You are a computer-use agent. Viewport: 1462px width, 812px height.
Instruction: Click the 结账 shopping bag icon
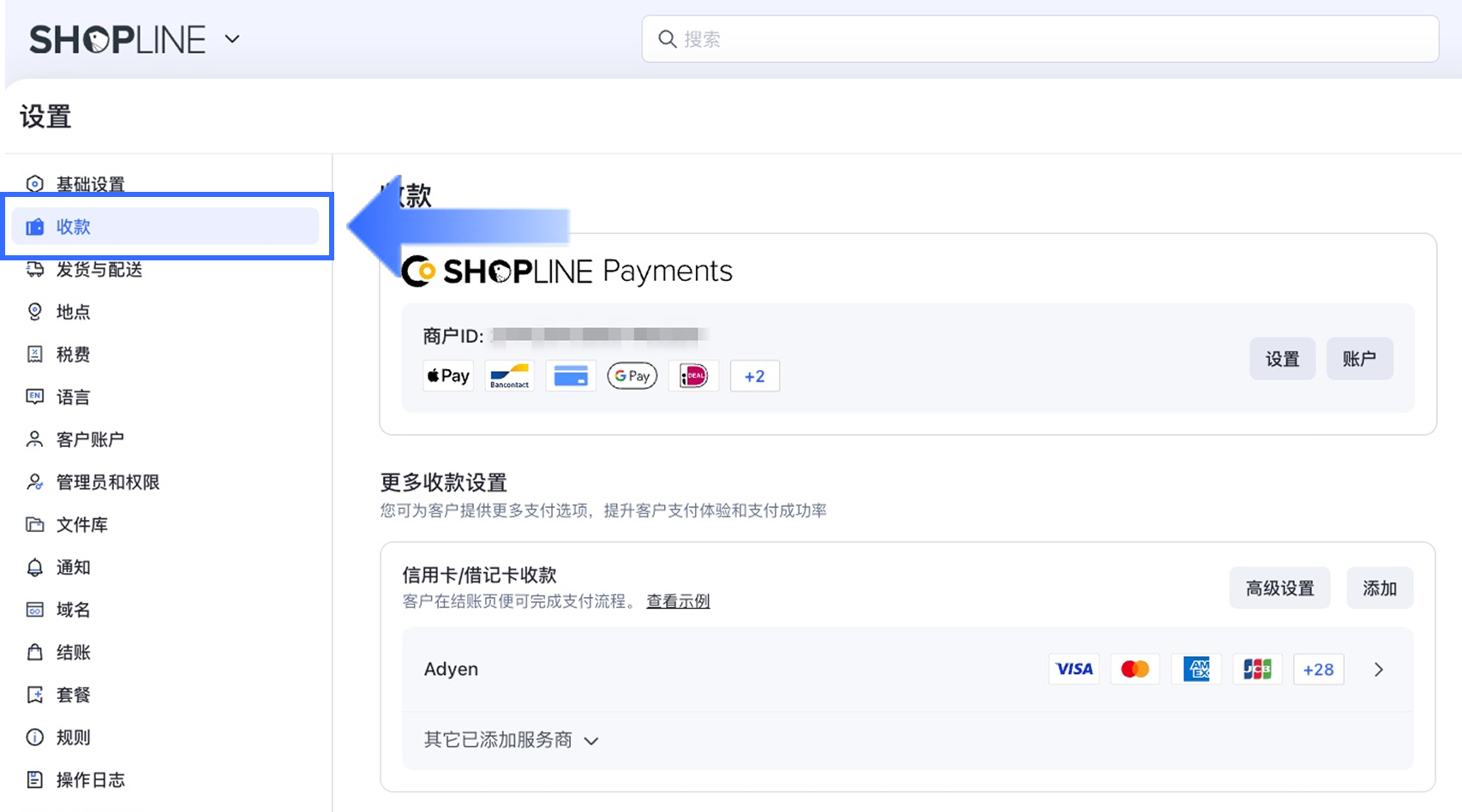coord(34,652)
